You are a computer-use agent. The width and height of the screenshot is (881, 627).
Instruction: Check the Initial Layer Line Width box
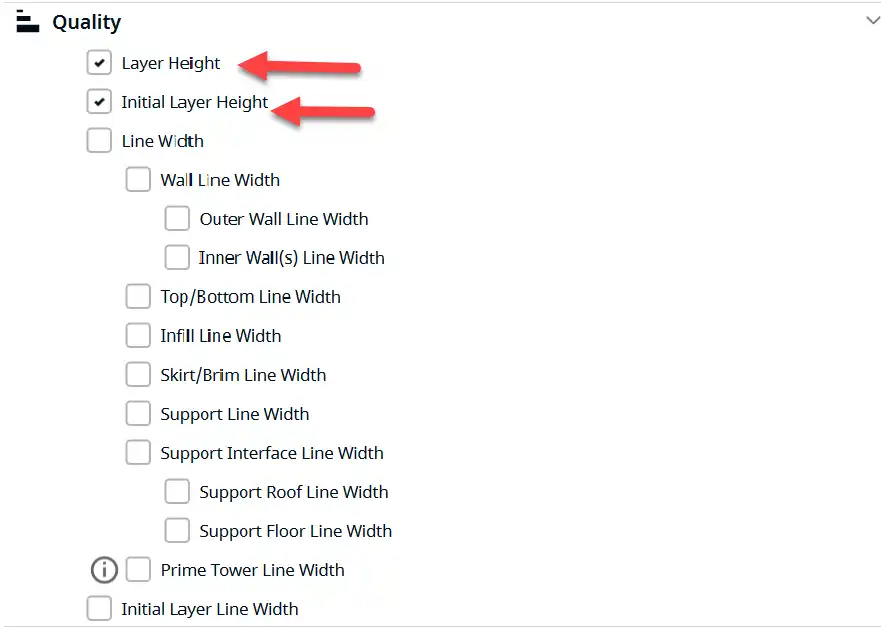point(99,608)
